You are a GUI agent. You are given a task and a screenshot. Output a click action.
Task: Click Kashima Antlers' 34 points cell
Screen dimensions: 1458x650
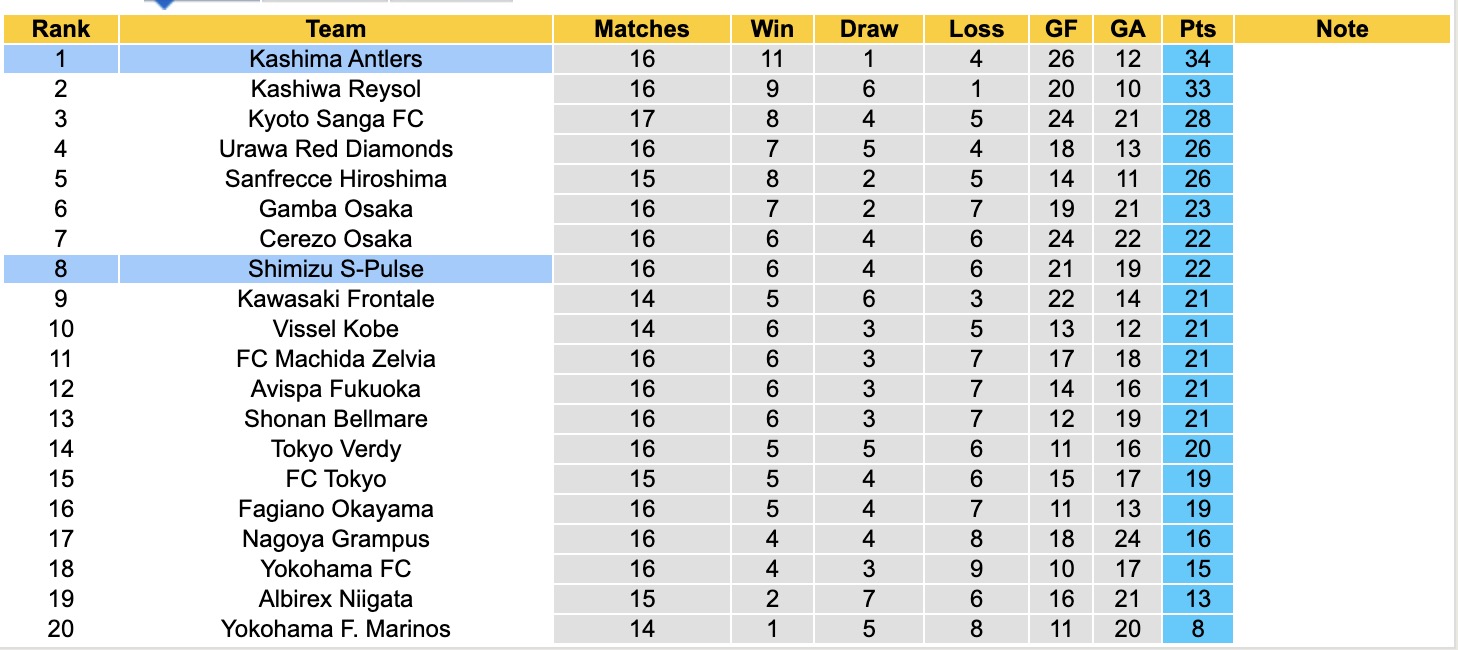(1197, 59)
